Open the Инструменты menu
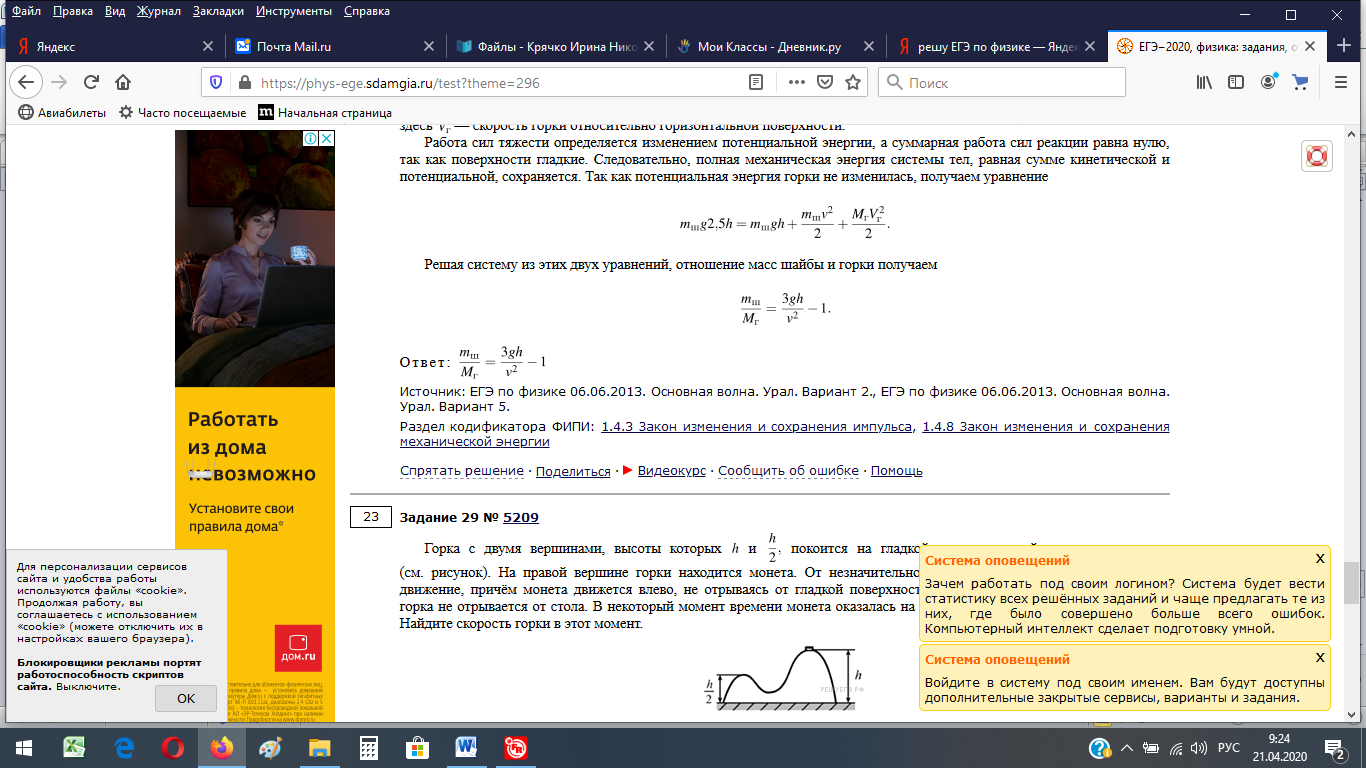 [x=294, y=12]
